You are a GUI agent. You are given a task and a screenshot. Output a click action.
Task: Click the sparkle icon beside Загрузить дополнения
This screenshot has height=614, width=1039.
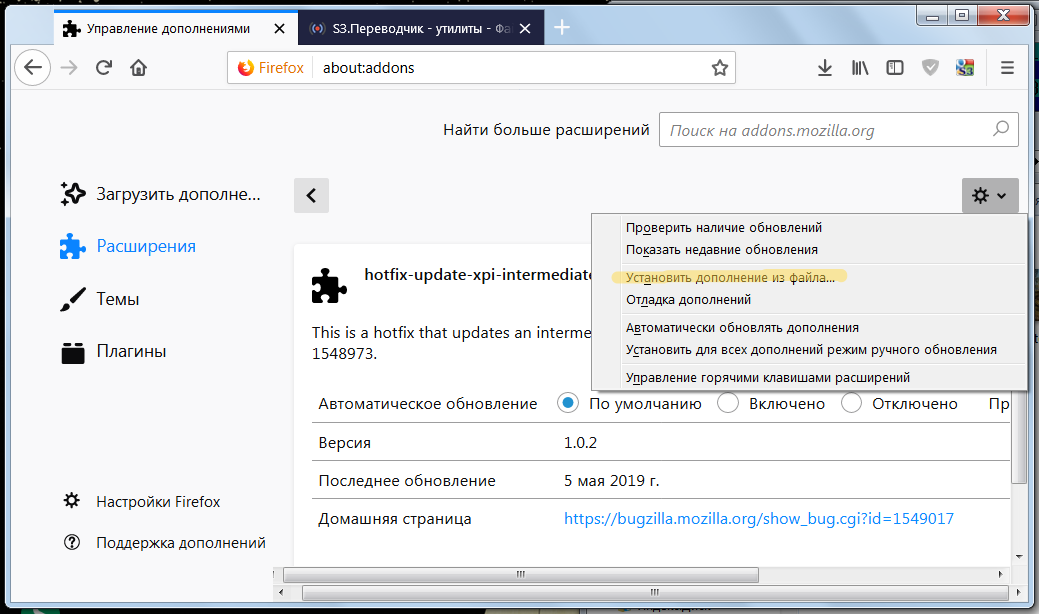coord(73,193)
